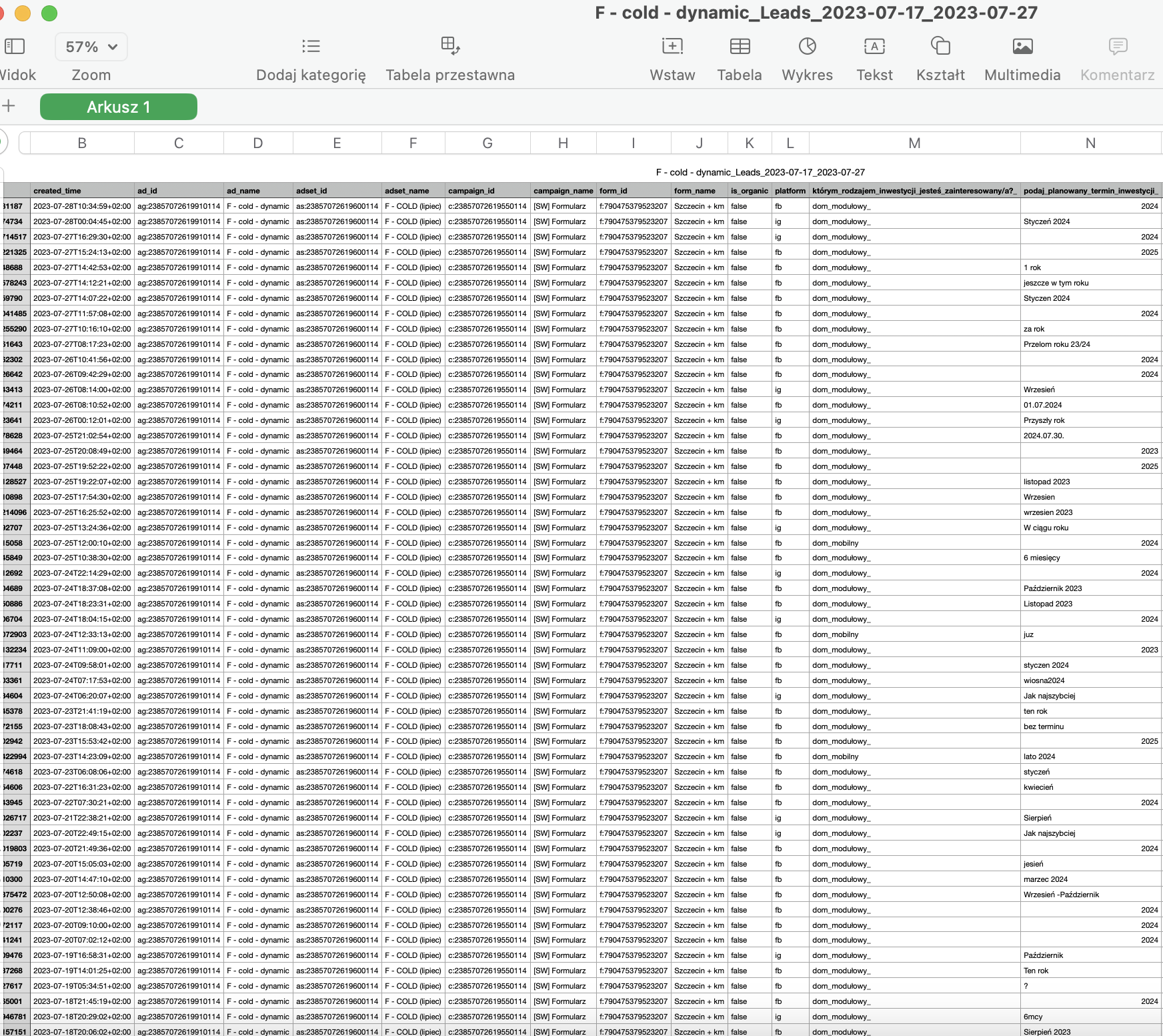Viewport: 1163px width, 1036px height.
Task: Insert a table with Tabela icon
Action: pos(740,46)
